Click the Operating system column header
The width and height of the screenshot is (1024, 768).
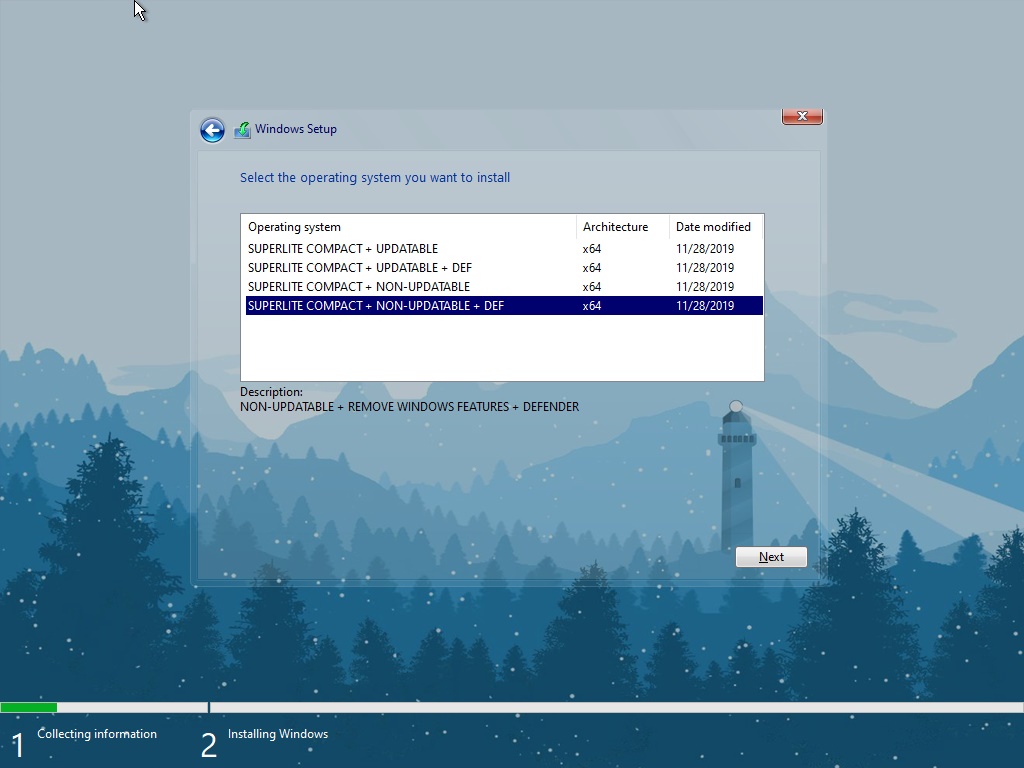(409, 227)
